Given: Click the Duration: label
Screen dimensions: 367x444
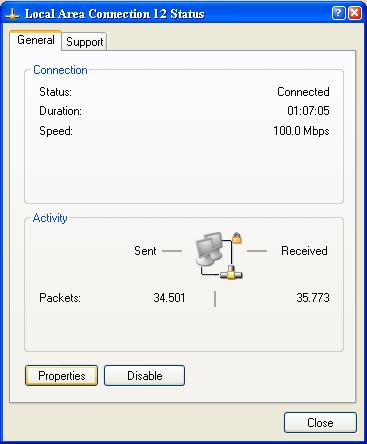Looking at the screenshot, I should coord(60,111).
